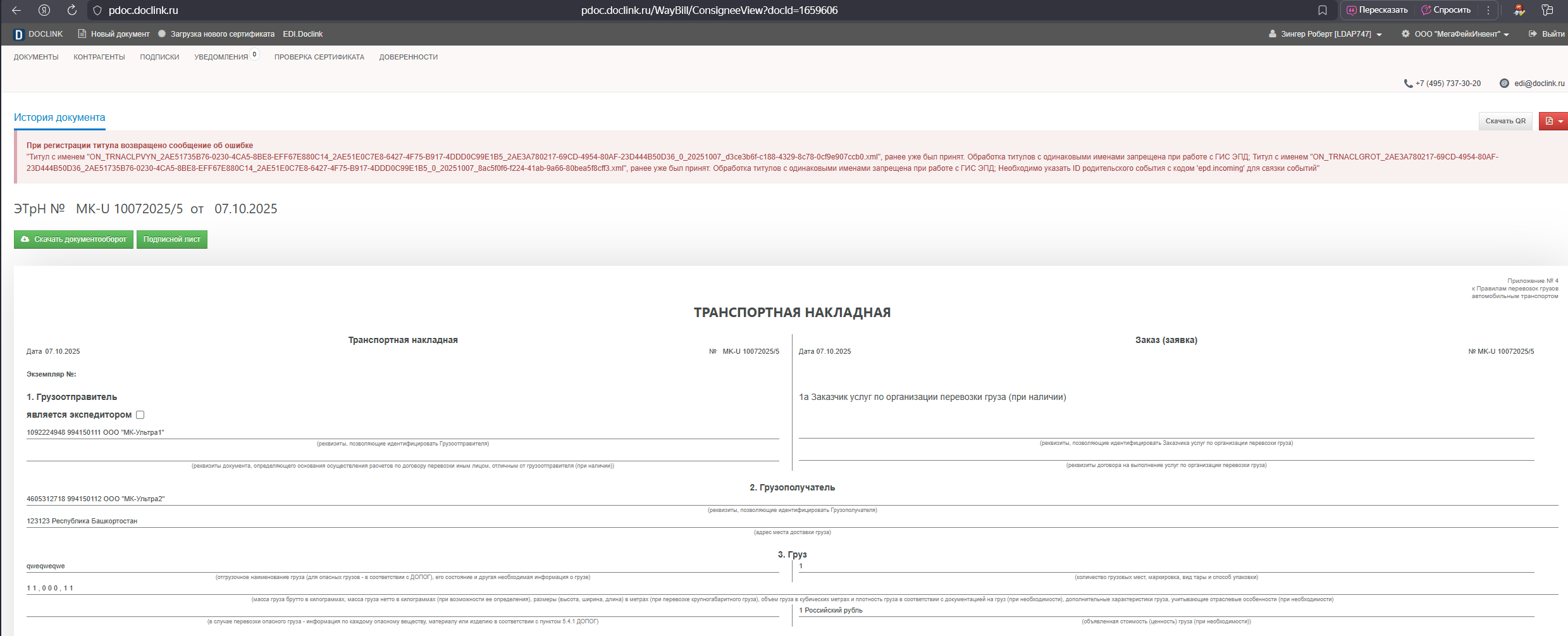
Task: Click the address '123123 Республика Башкортостан'
Action: tap(82, 521)
